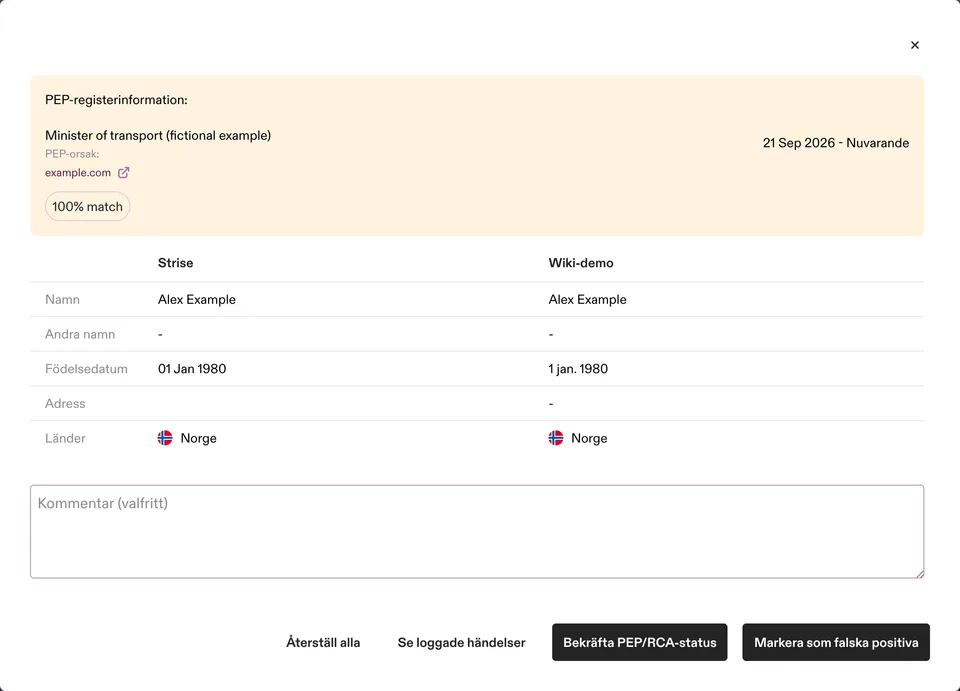Click the Wiki-demo column header
This screenshot has width=960, height=691.
click(581, 263)
